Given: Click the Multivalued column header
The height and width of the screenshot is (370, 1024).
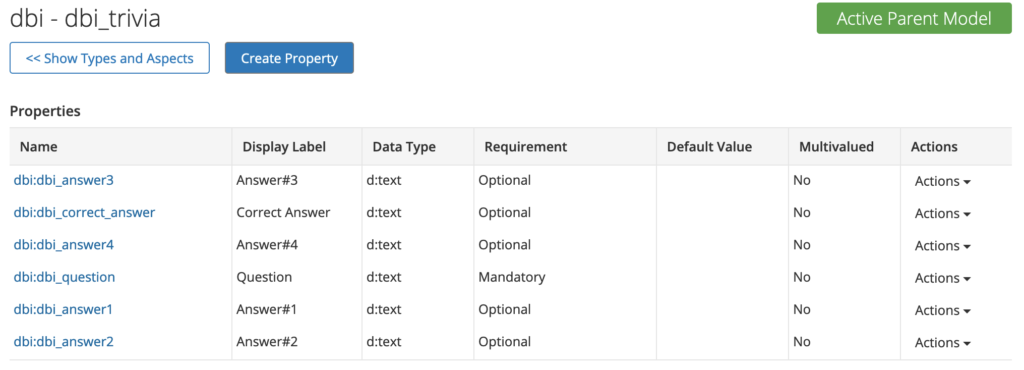Looking at the screenshot, I should tap(837, 147).
